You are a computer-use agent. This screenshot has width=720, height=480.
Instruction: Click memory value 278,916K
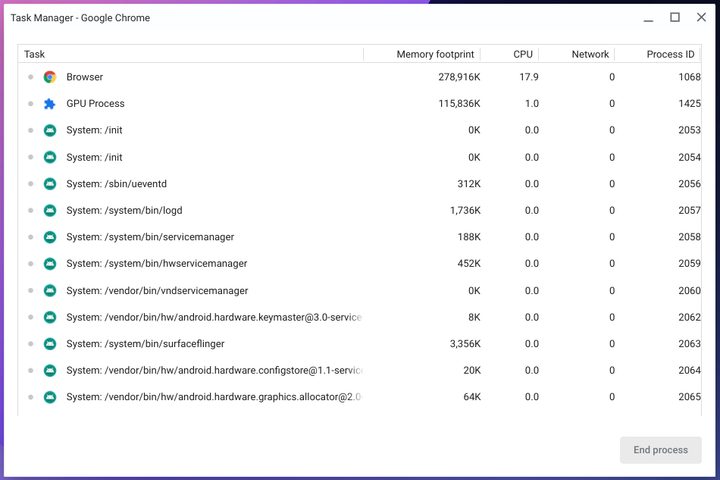(x=459, y=77)
